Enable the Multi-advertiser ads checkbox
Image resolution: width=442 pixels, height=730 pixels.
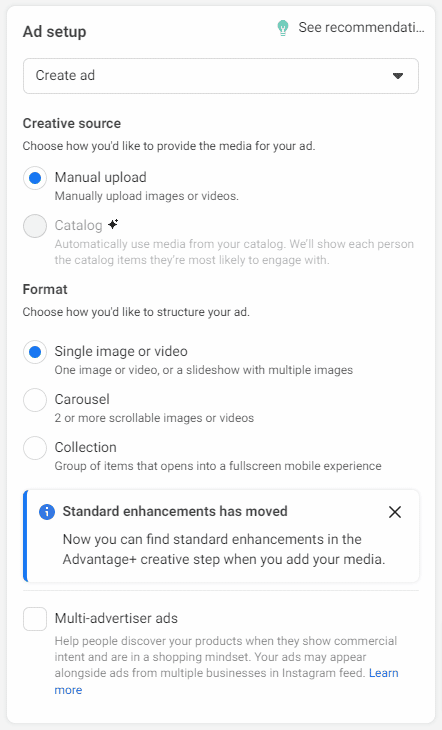(35, 619)
